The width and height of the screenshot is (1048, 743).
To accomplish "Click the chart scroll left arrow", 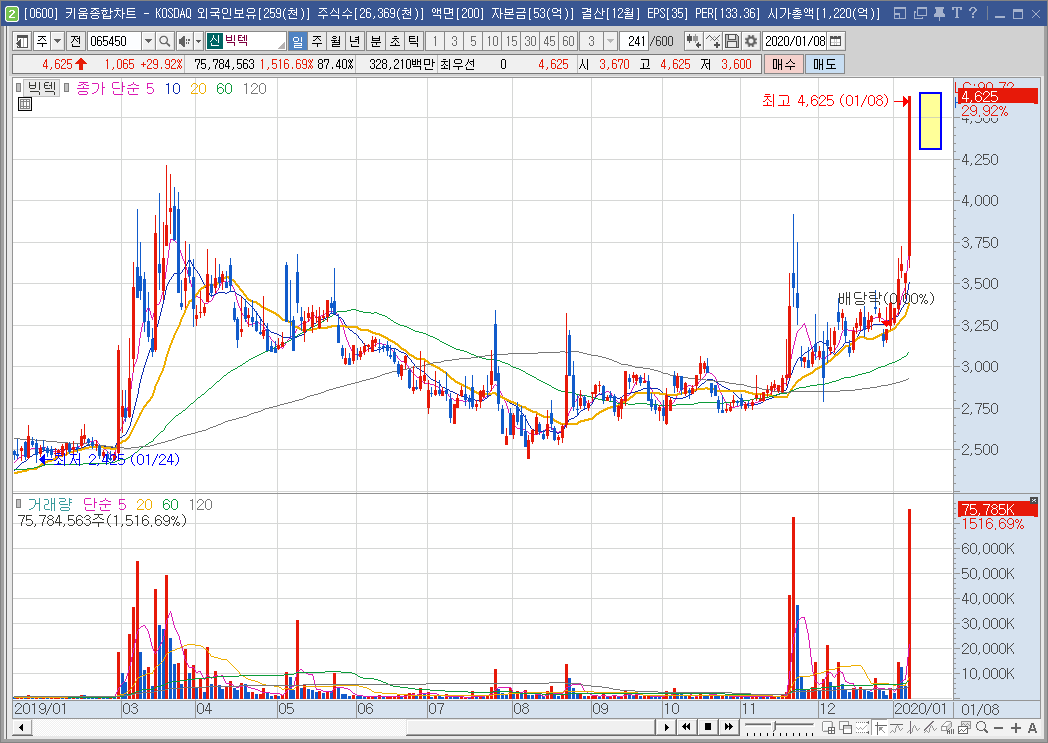I will coord(21,728).
